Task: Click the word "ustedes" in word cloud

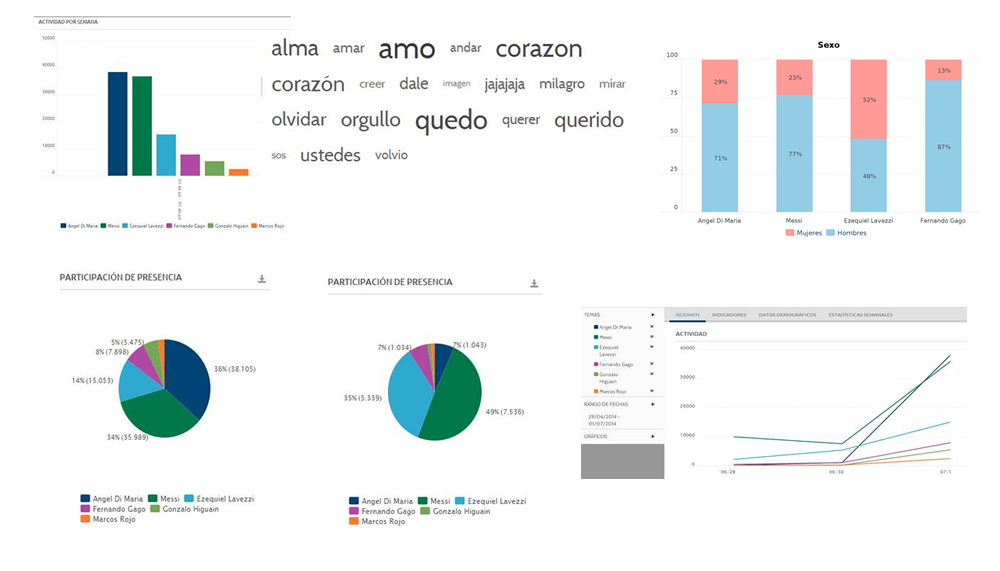Action: click(330, 155)
